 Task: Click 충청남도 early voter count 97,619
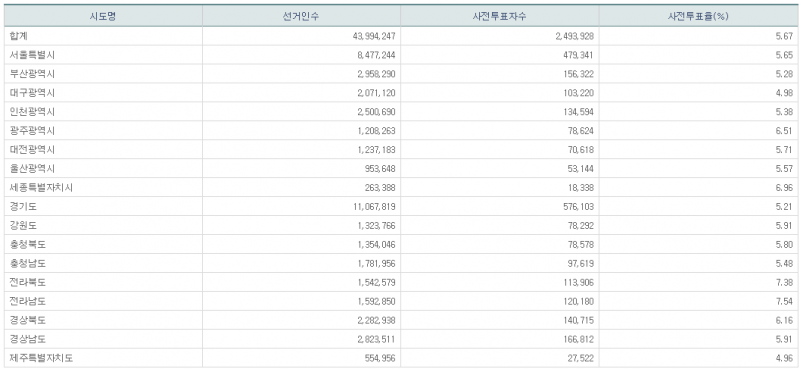tap(581, 263)
